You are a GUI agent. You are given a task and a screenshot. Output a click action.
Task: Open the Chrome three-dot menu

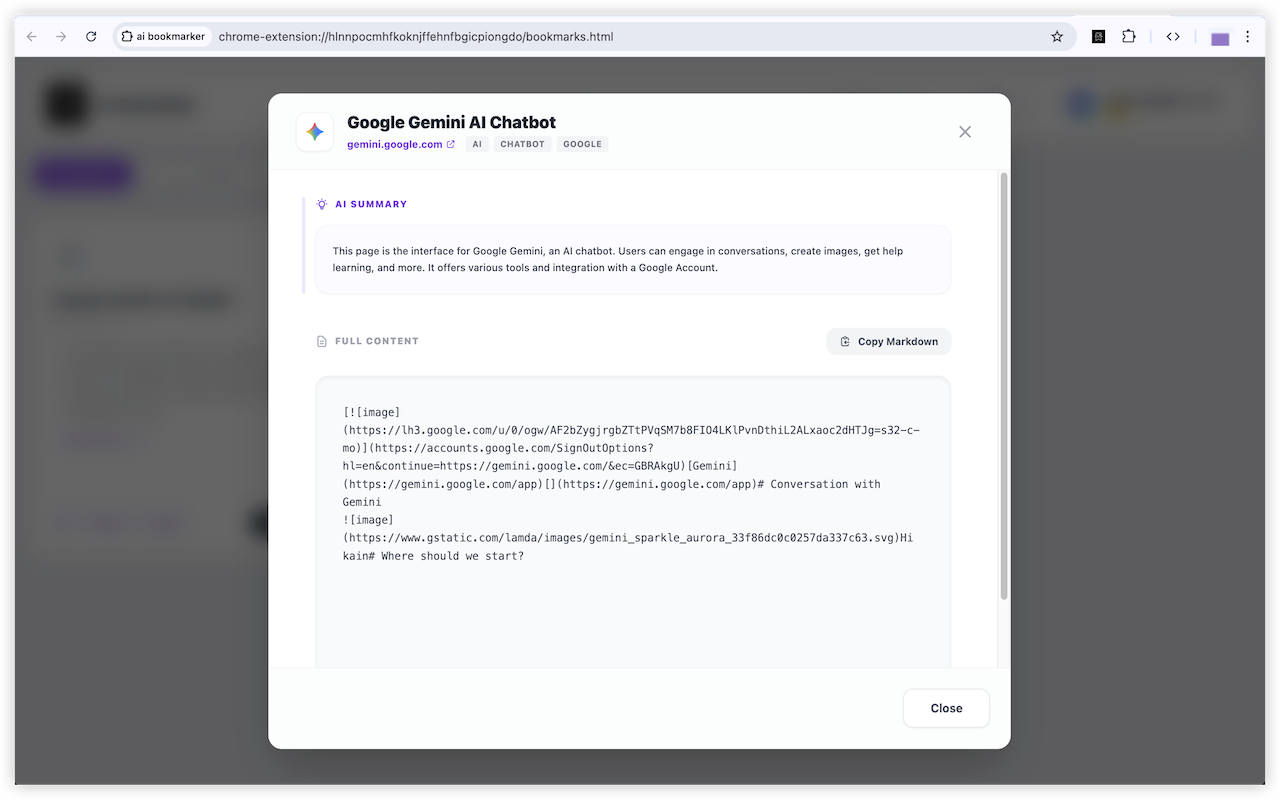point(1247,36)
